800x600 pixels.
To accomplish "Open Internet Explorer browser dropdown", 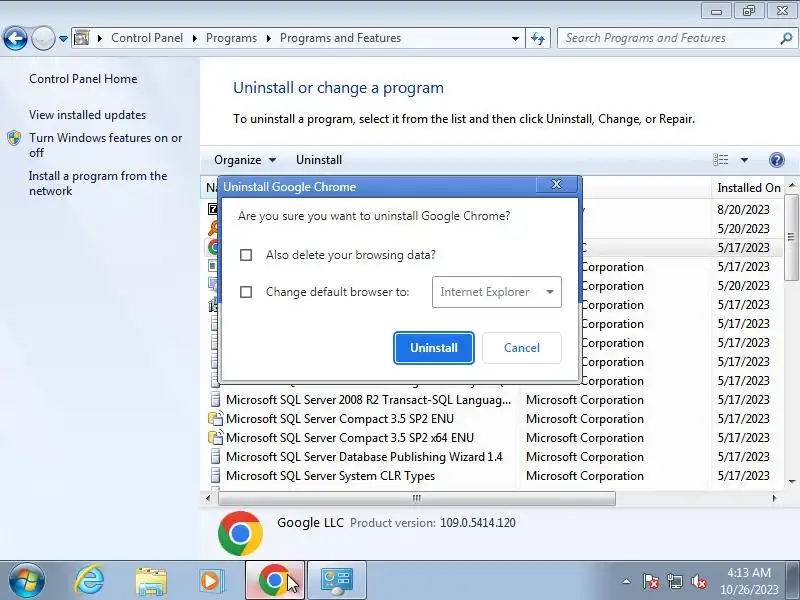I will 496,292.
